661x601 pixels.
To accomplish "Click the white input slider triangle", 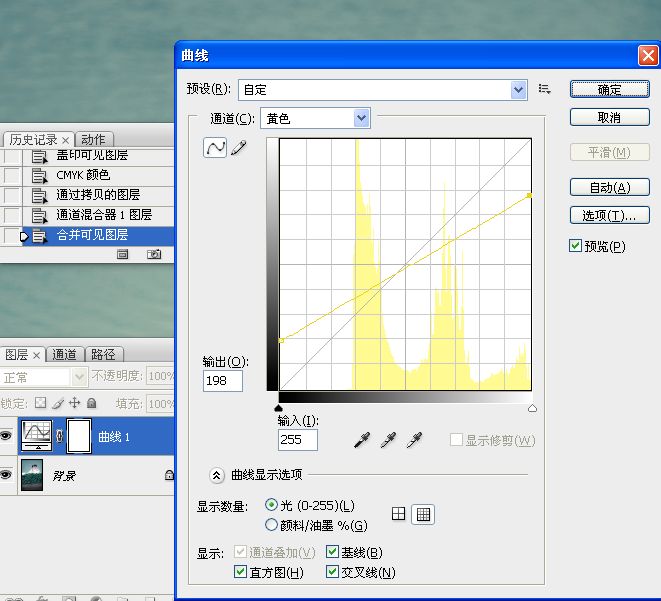I will [x=532, y=408].
